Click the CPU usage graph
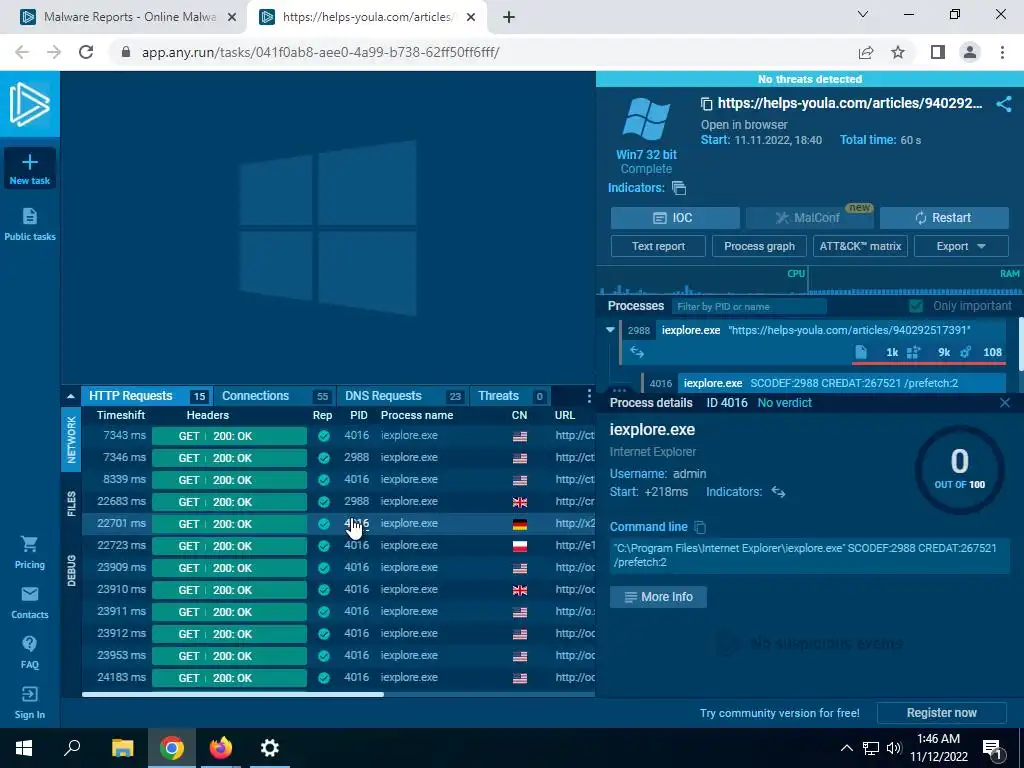1024x768 pixels. click(702, 282)
